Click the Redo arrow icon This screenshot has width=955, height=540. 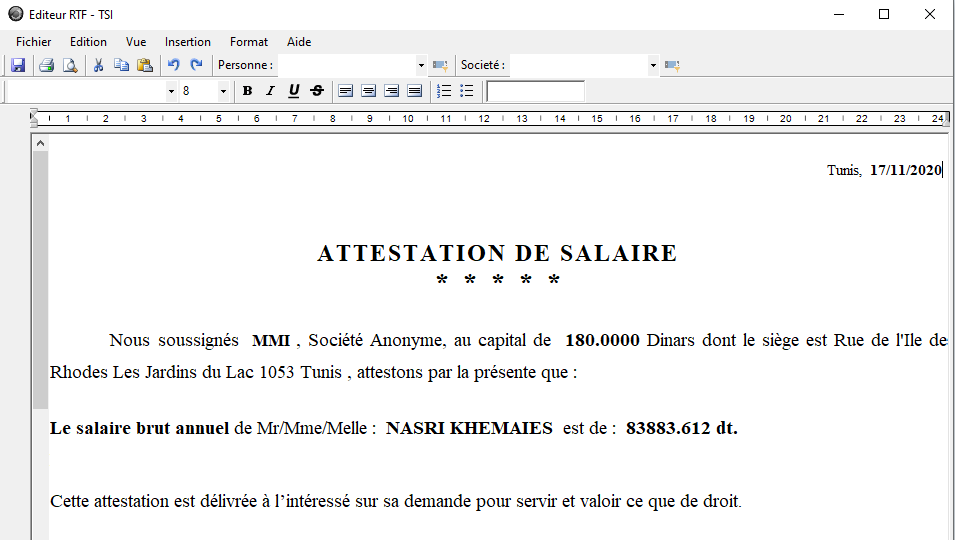196,65
